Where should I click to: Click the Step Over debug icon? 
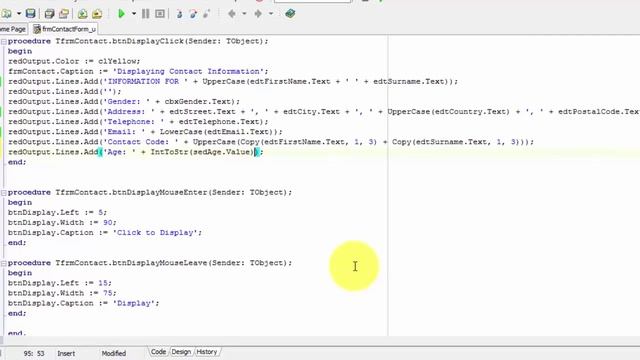coord(193,14)
